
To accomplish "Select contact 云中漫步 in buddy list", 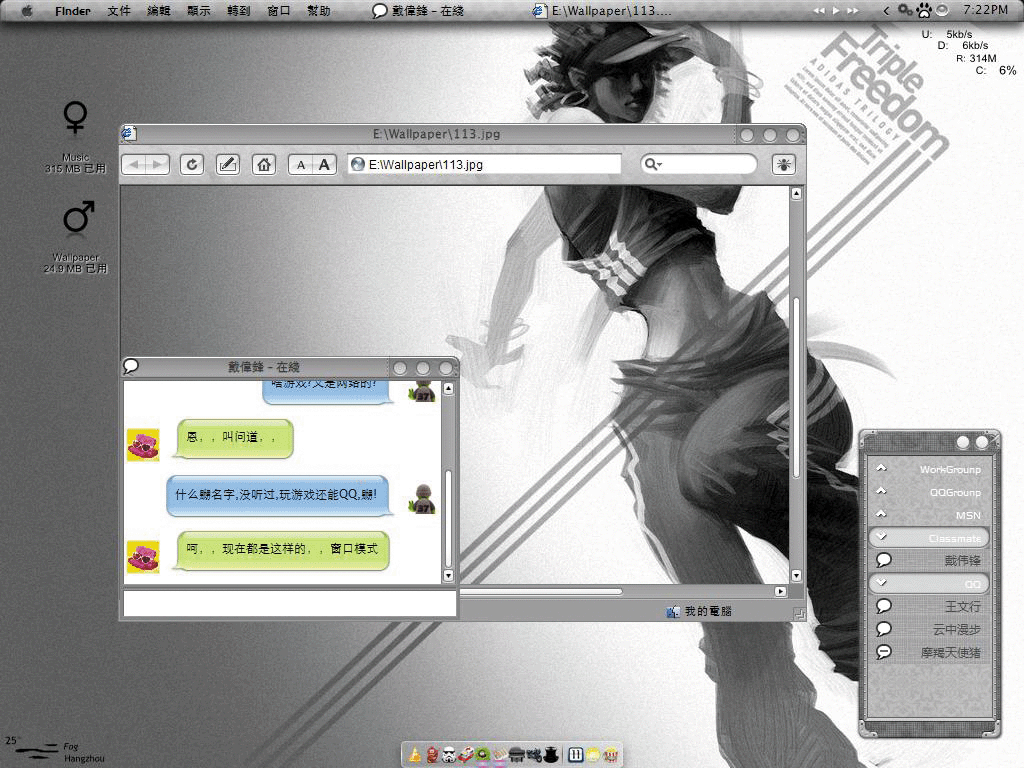I will tap(929, 629).
